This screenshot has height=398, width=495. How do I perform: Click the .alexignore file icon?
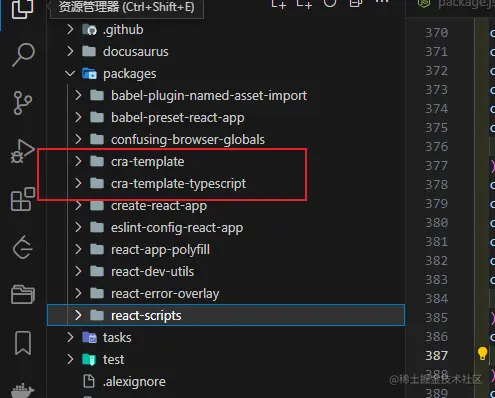point(89,381)
